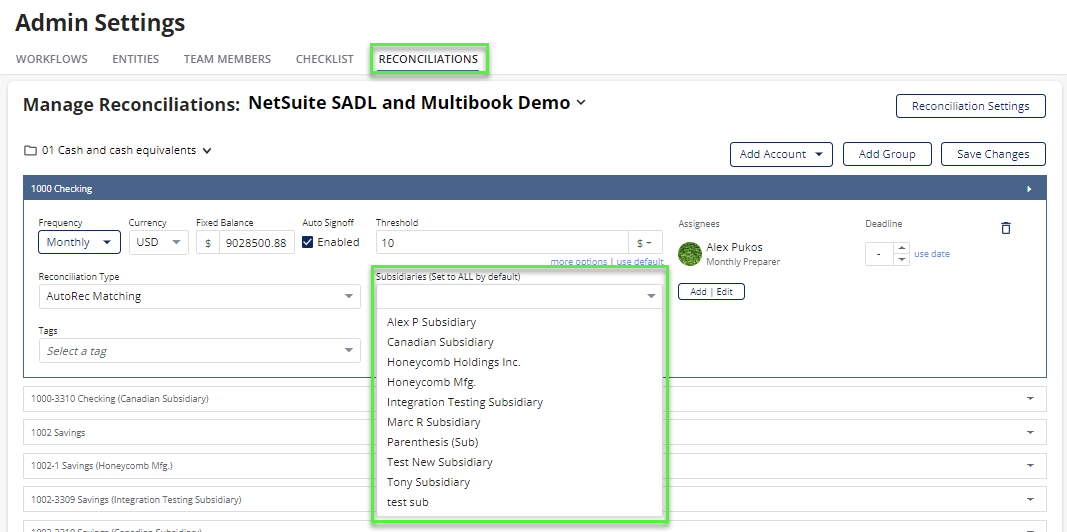Open the Reconciliation Type dropdown

coord(199,296)
